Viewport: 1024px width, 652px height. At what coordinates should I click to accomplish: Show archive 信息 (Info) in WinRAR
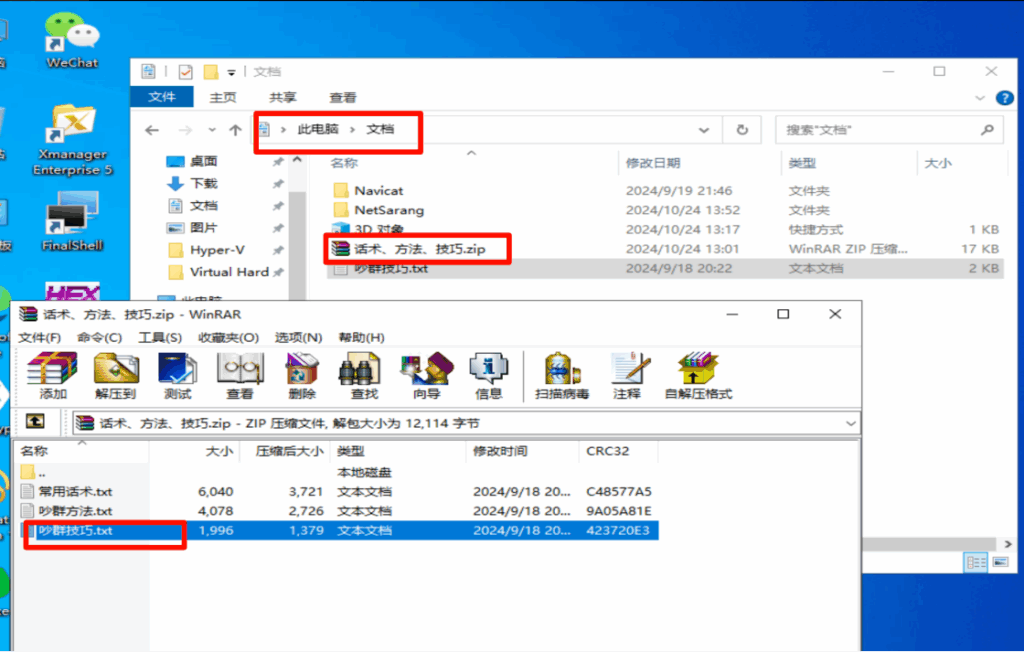coord(488,377)
